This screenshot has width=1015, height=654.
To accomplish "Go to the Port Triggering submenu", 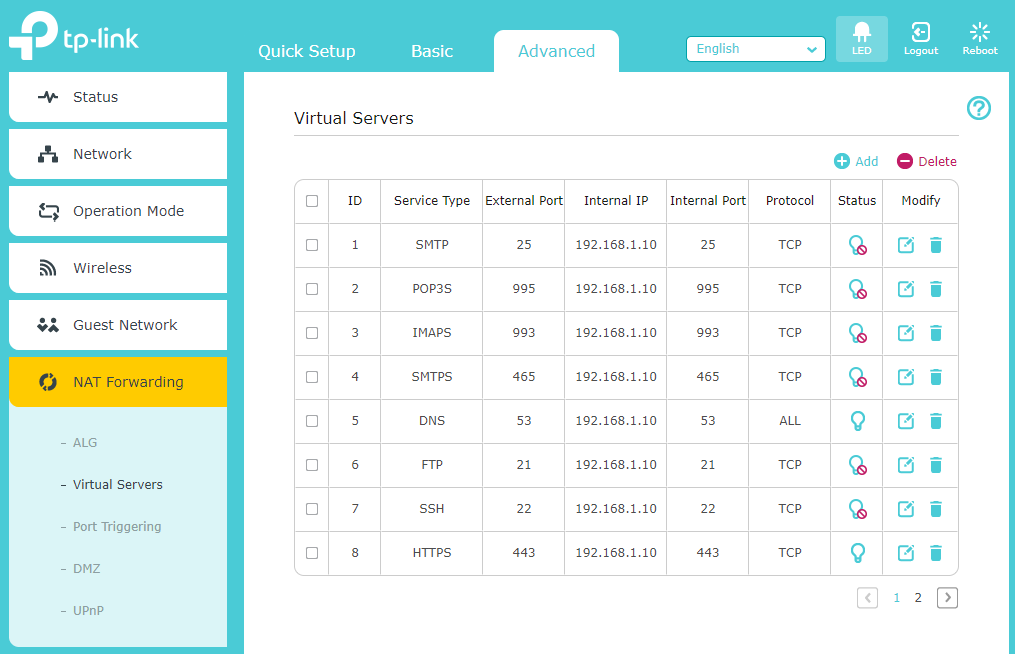I will click(x=117, y=527).
